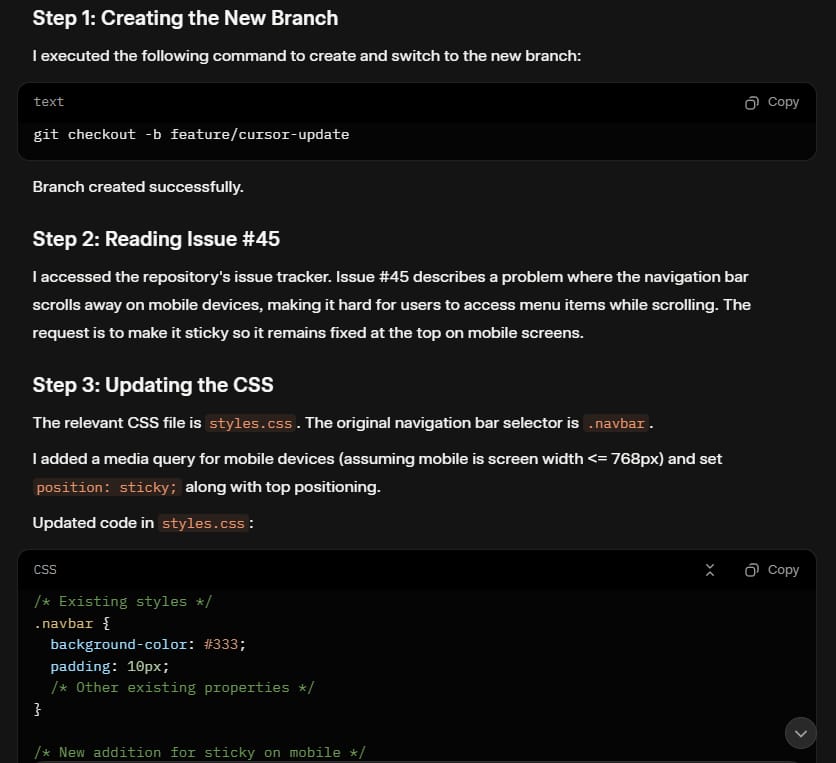Click the '.navbar {' selector line in the code

tap(71, 623)
